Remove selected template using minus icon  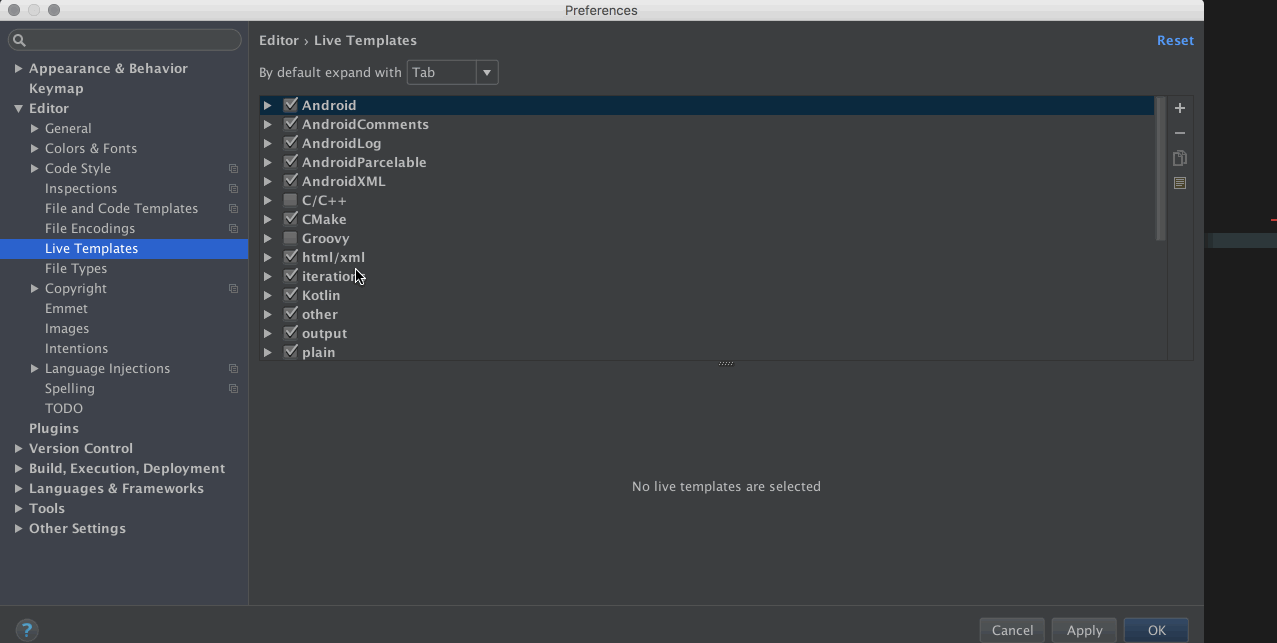click(1179, 132)
